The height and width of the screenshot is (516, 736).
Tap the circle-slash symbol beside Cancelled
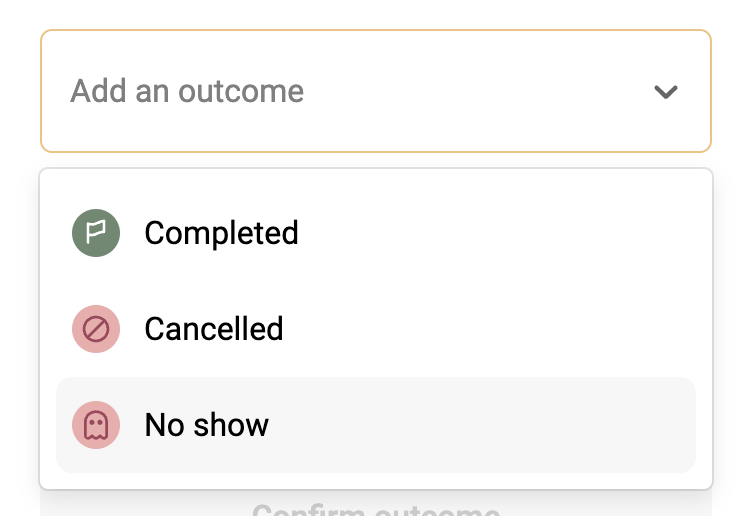coord(96,329)
